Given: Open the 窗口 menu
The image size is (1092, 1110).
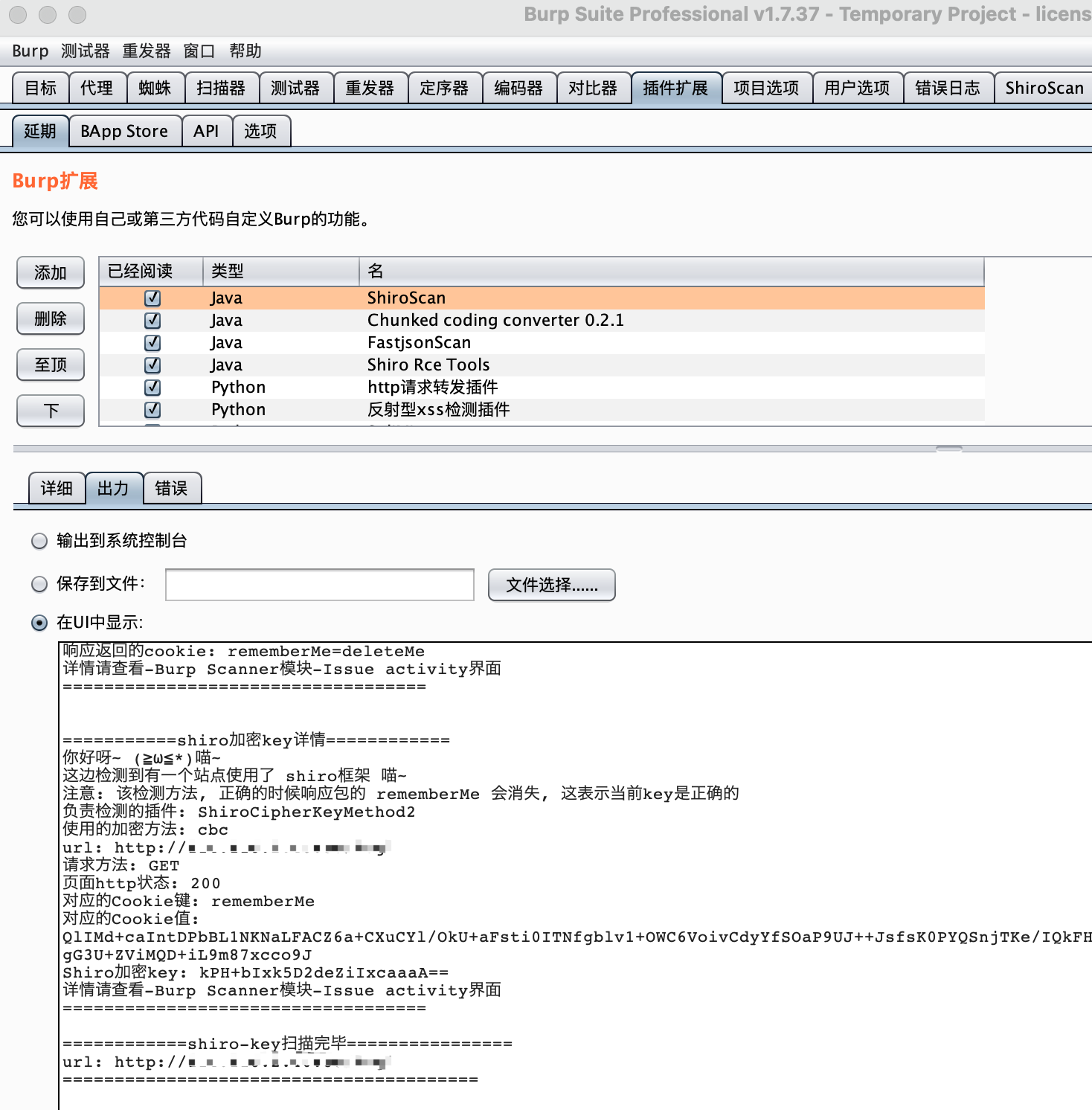Looking at the screenshot, I should 199,51.
